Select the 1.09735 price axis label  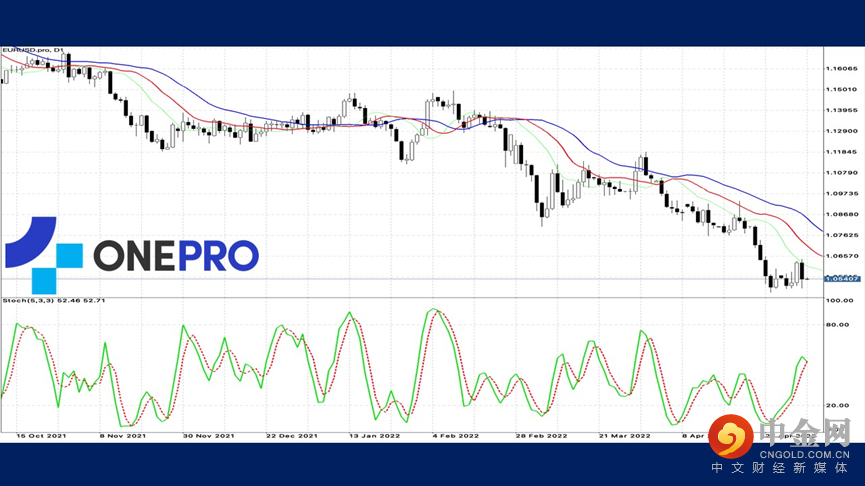pyautogui.click(x=841, y=194)
